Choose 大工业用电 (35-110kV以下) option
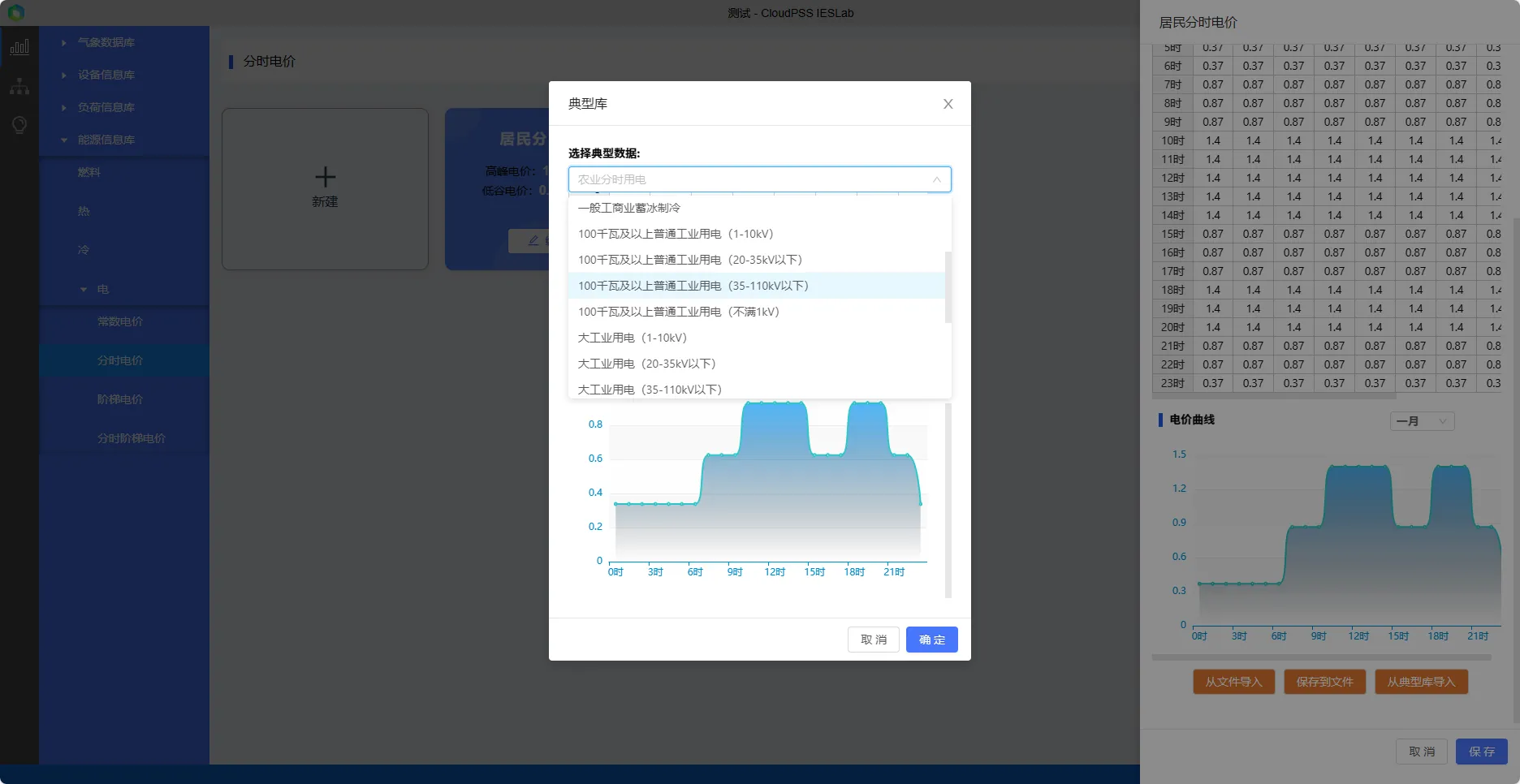The height and width of the screenshot is (784, 1520). [757, 388]
